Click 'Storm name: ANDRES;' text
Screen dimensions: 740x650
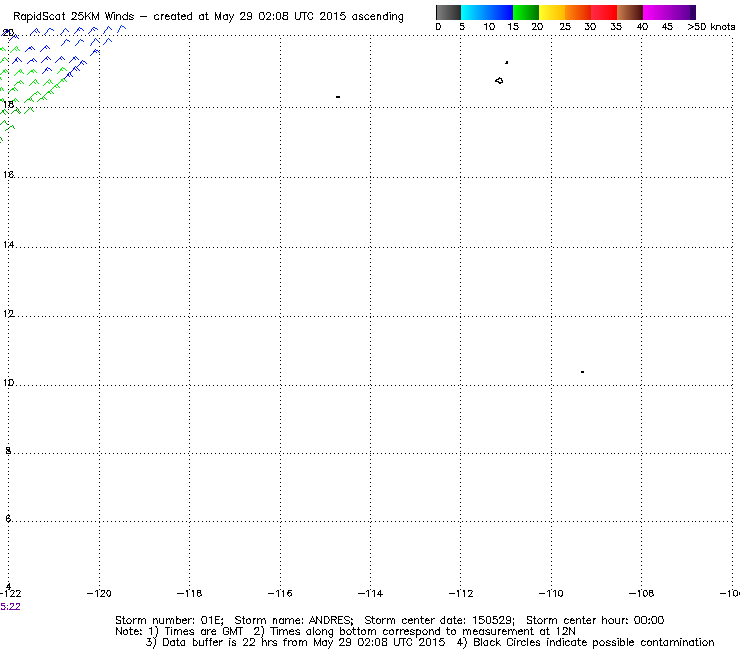pos(294,620)
